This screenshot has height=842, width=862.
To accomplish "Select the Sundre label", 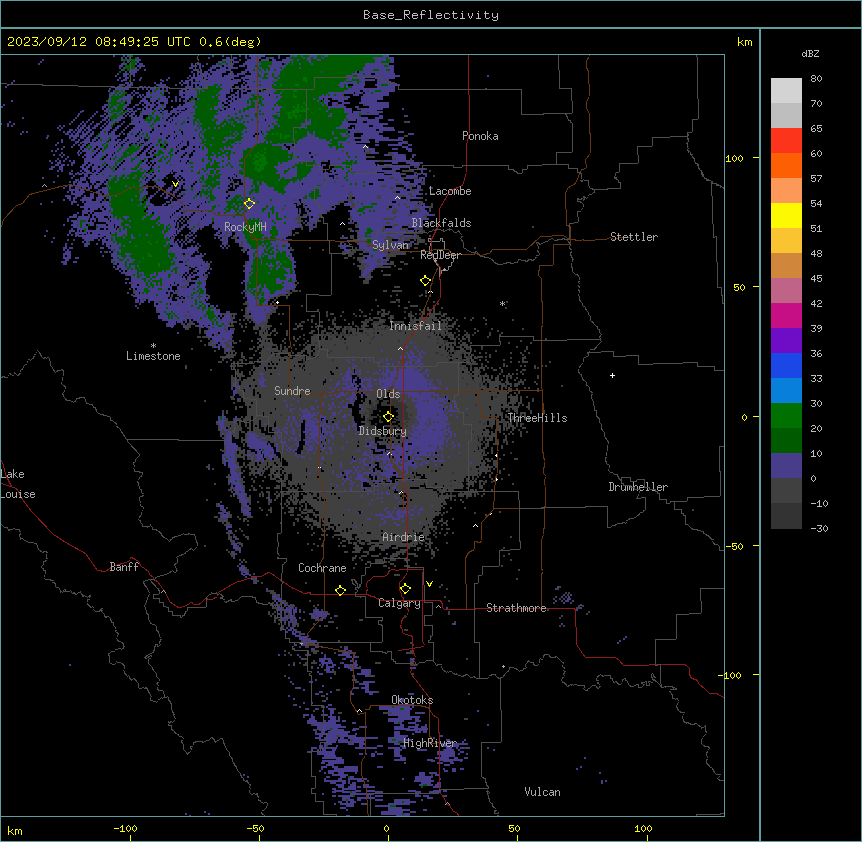I will (292, 391).
